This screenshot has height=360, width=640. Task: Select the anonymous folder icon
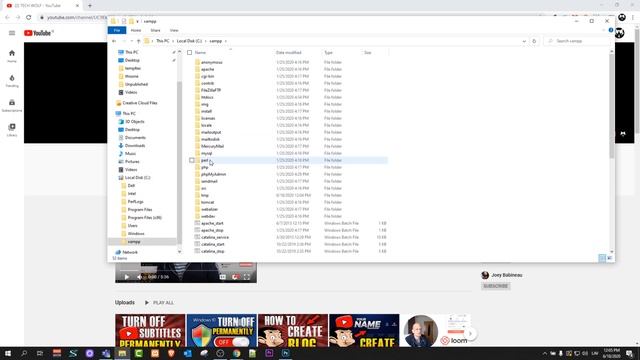point(198,62)
